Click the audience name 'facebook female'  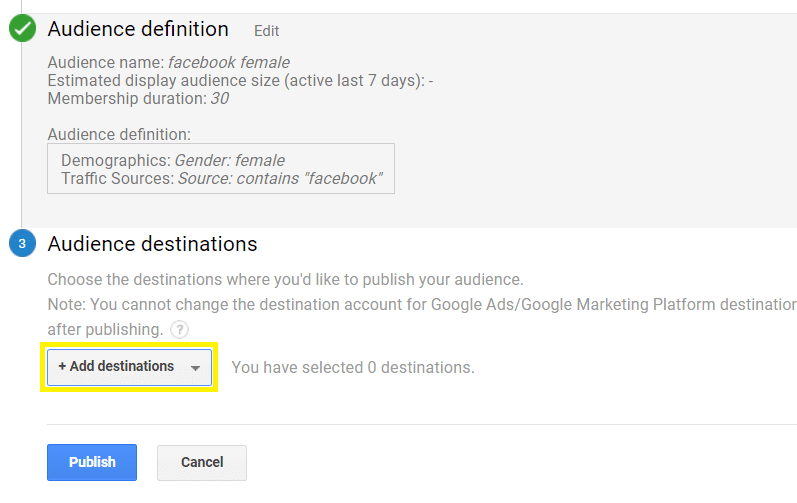(229, 62)
